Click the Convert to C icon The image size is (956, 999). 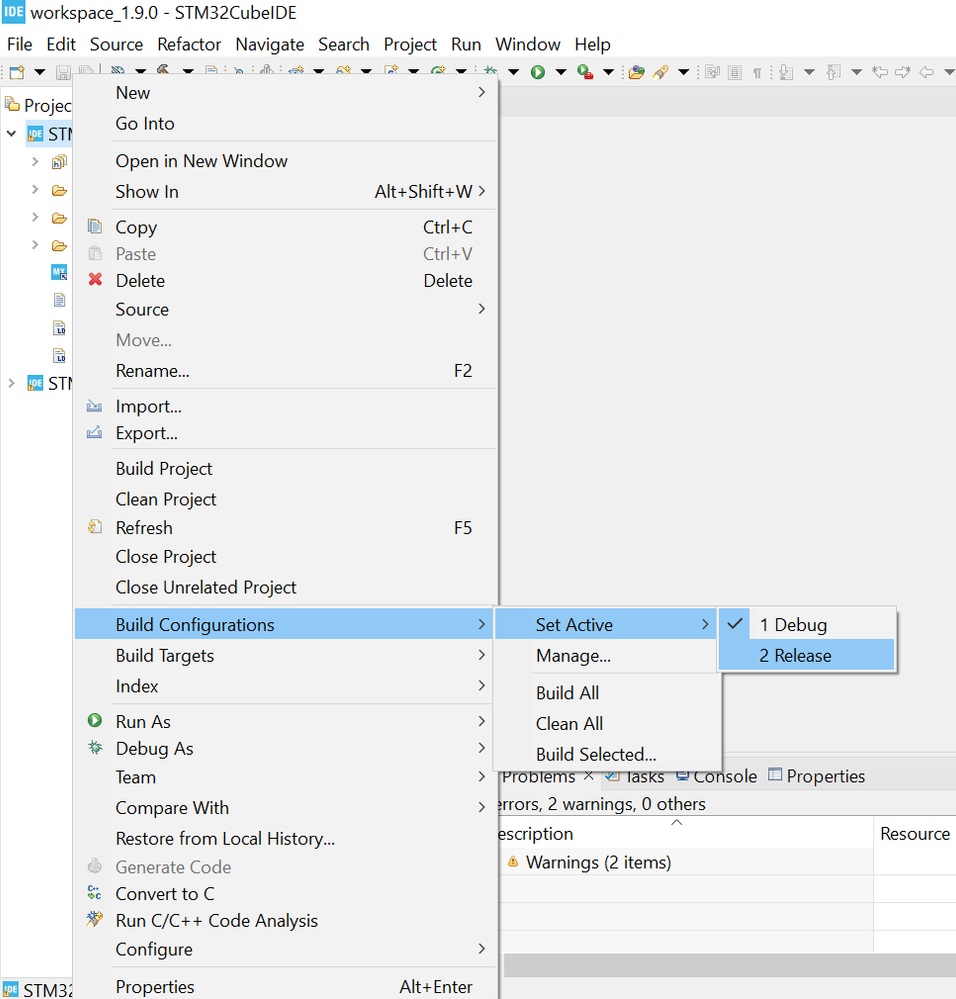[95, 893]
